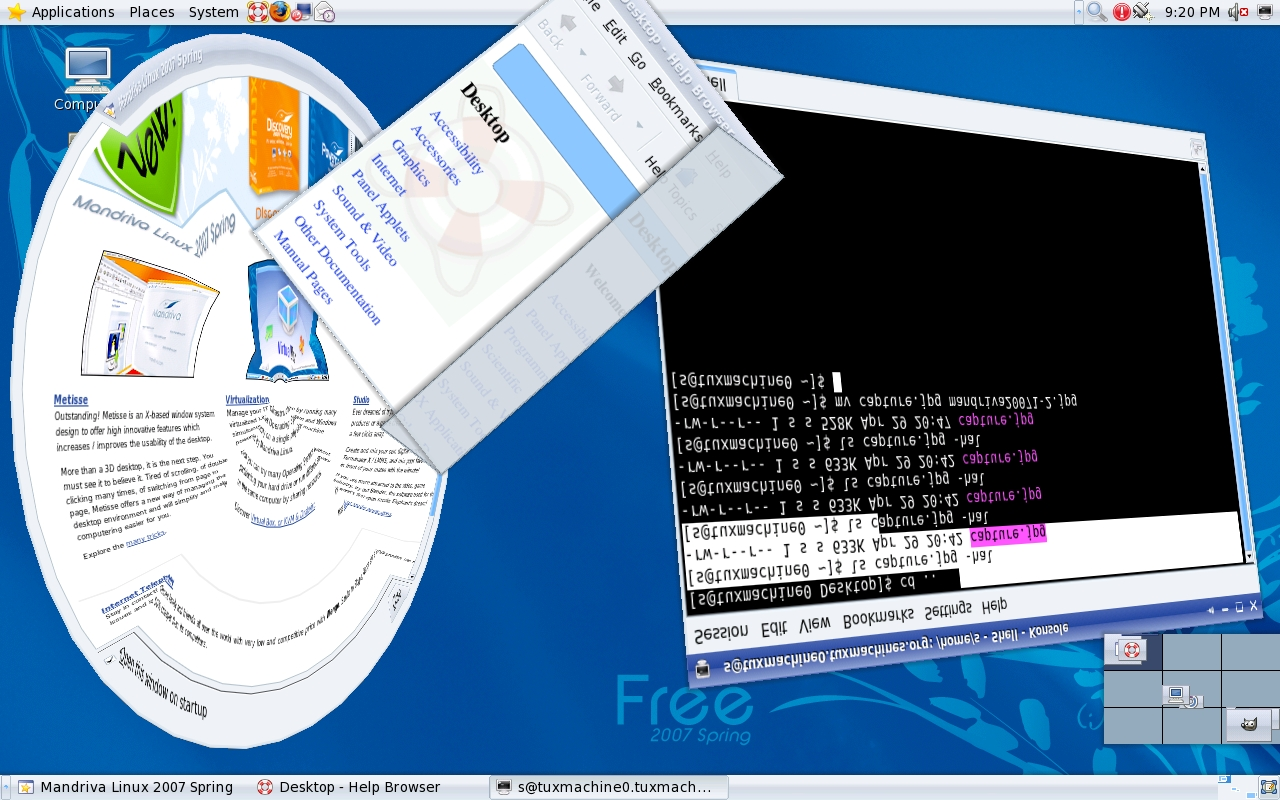Viewport: 1280px width, 800px height.
Task: Select the GIMP window in the pager
Action: click(x=1248, y=723)
